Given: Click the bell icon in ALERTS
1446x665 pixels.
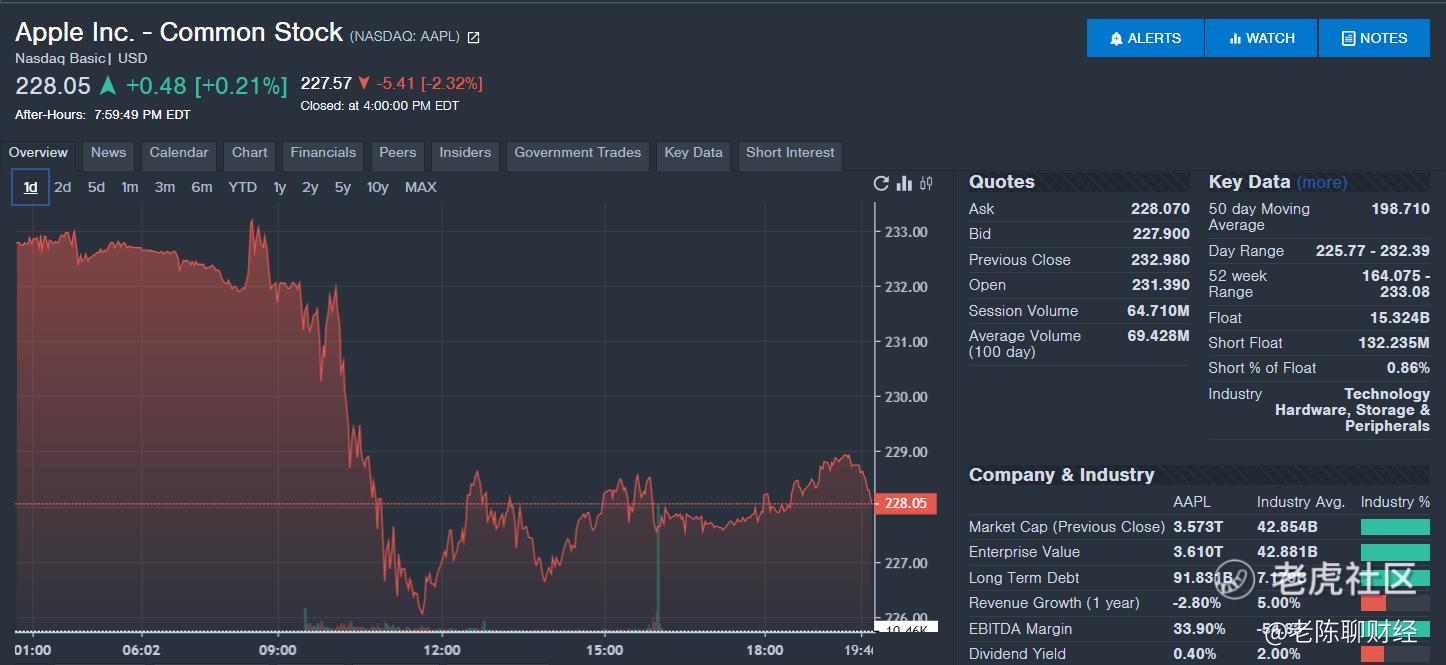Looking at the screenshot, I should pyautogui.click(x=1116, y=39).
